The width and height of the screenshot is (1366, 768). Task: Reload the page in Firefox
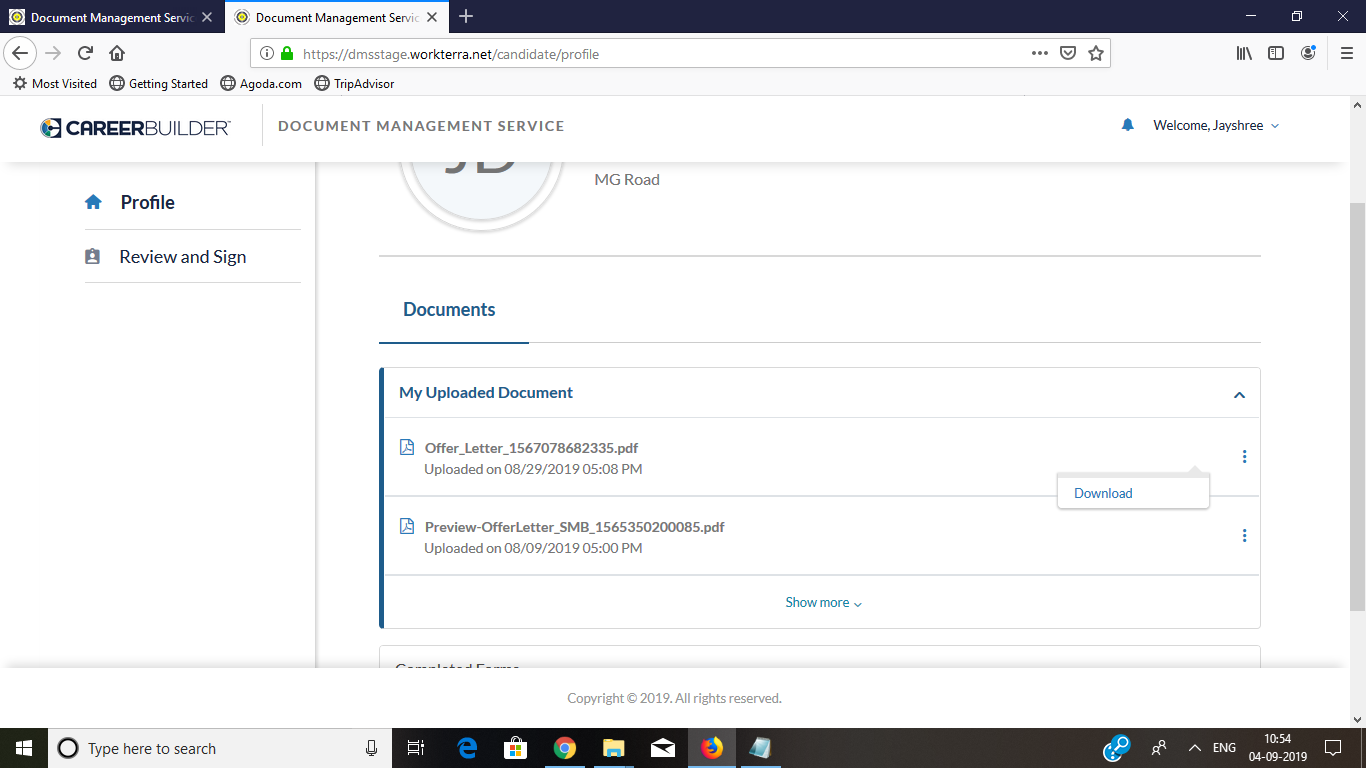85,54
